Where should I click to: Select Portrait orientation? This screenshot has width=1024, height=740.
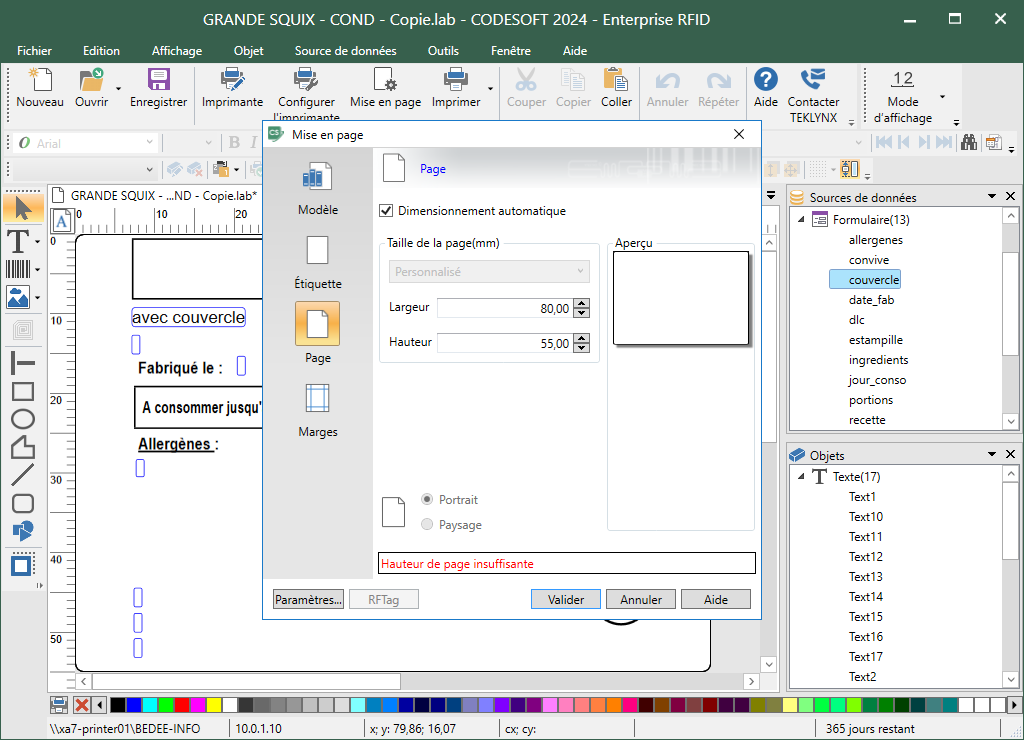pyautogui.click(x=427, y=499)
